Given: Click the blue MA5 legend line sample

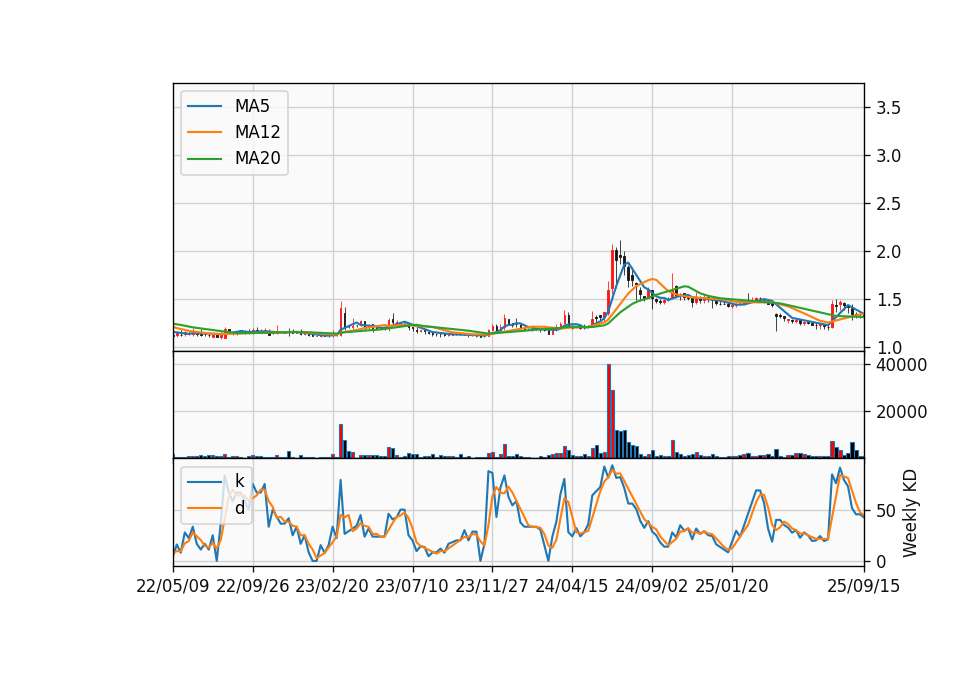Looking at the screenshot, I should pos(204,106).
